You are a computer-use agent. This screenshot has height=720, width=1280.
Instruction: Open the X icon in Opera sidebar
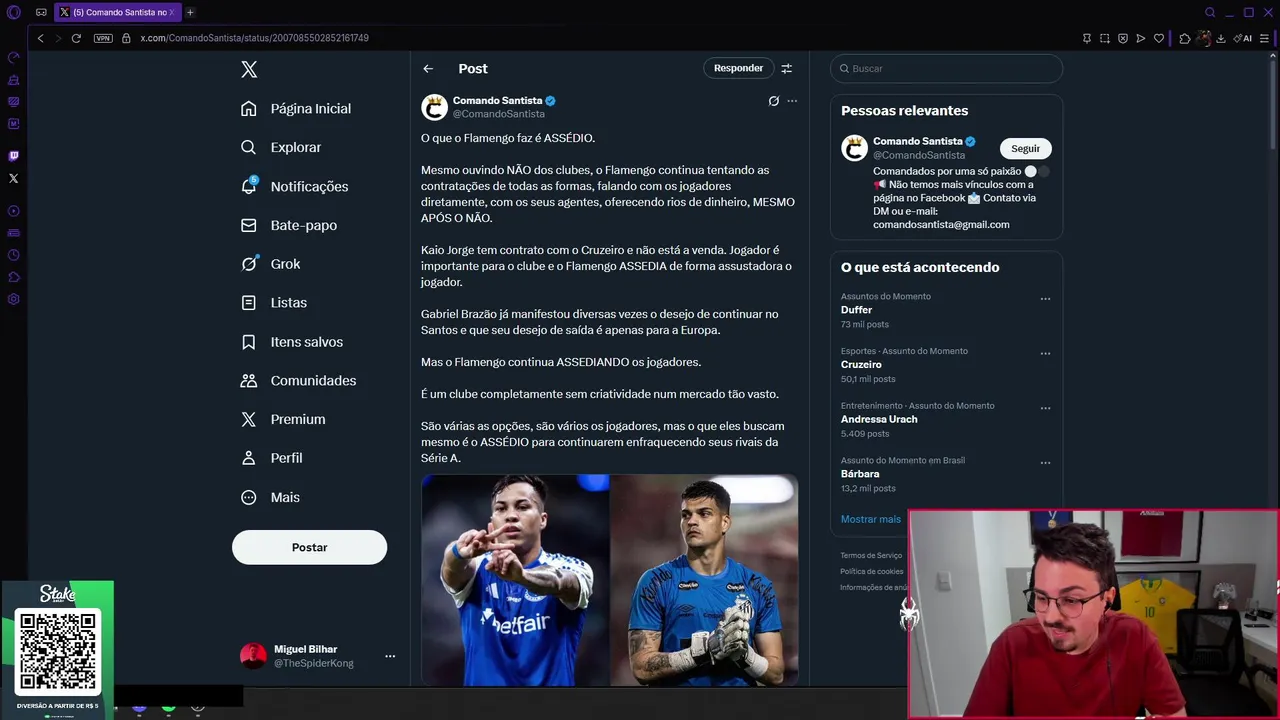[x=14, y=178]
